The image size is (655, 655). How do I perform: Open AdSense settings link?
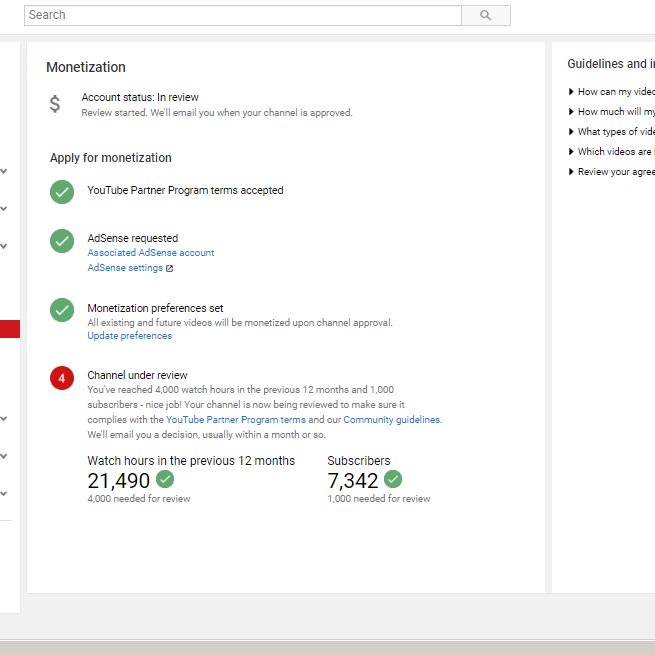(125, 268)
